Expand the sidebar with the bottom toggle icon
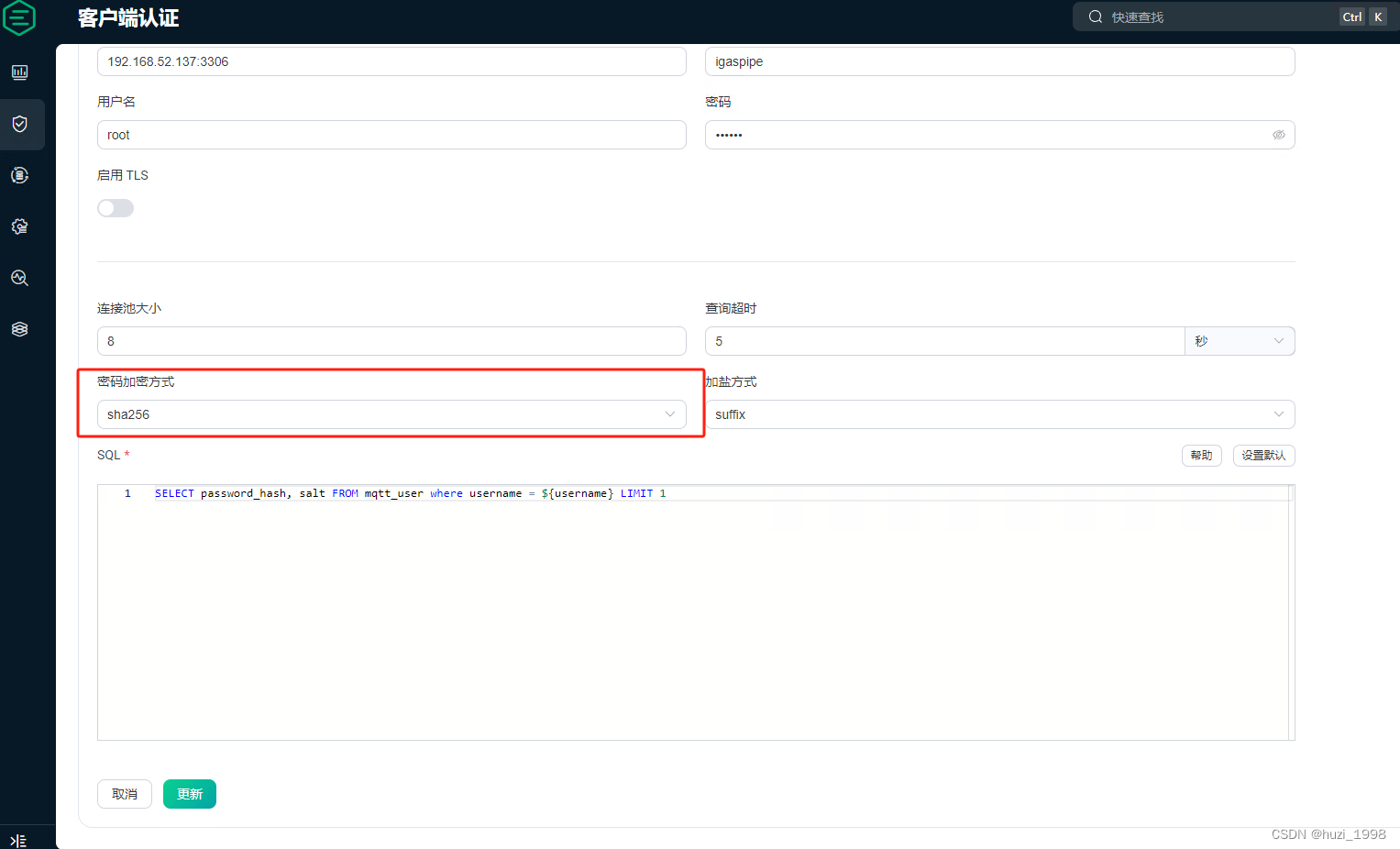This screenshot has width=1400, height=849. (18, 840)
